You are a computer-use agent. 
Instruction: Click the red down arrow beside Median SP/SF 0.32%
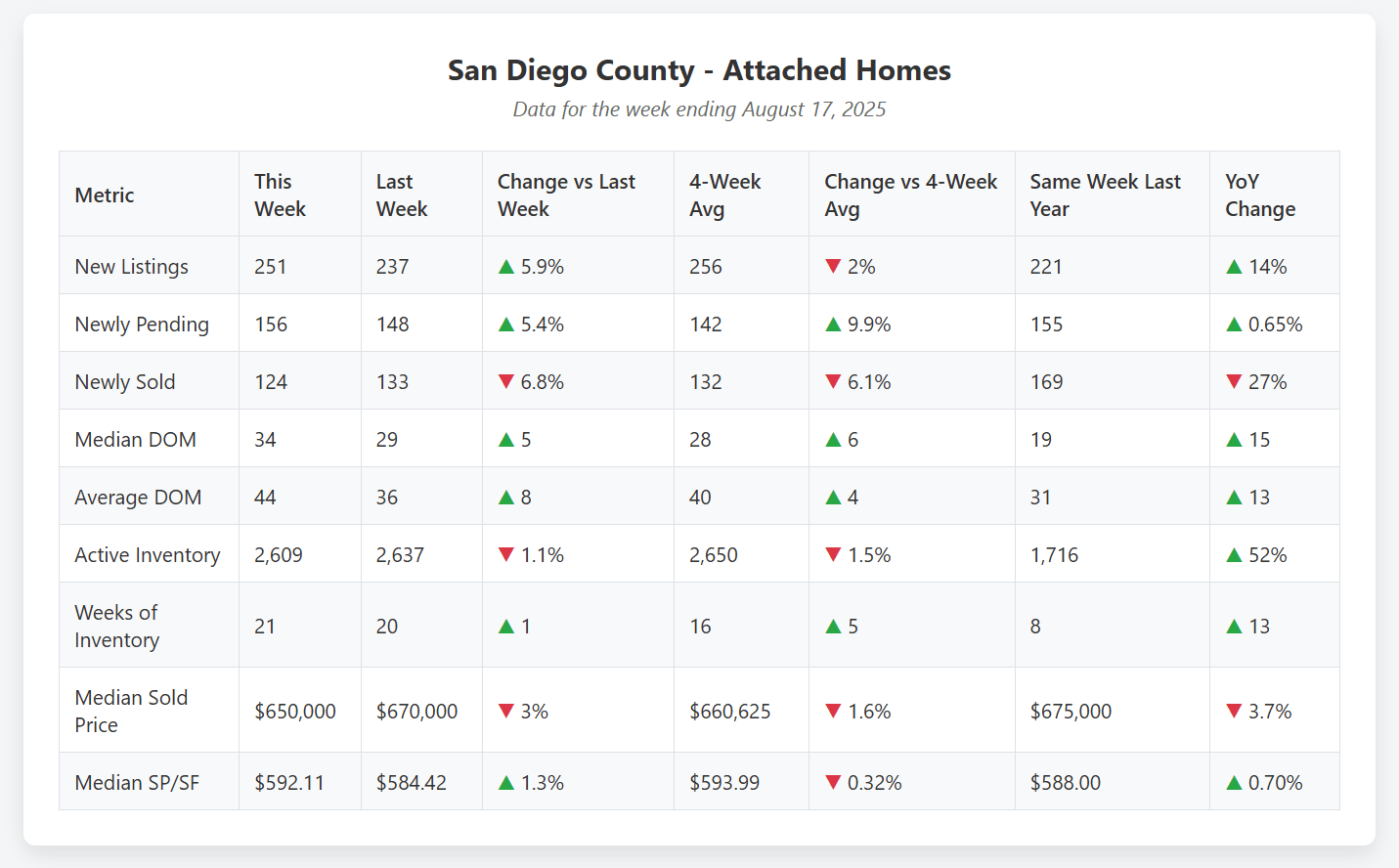click(833, 783)
